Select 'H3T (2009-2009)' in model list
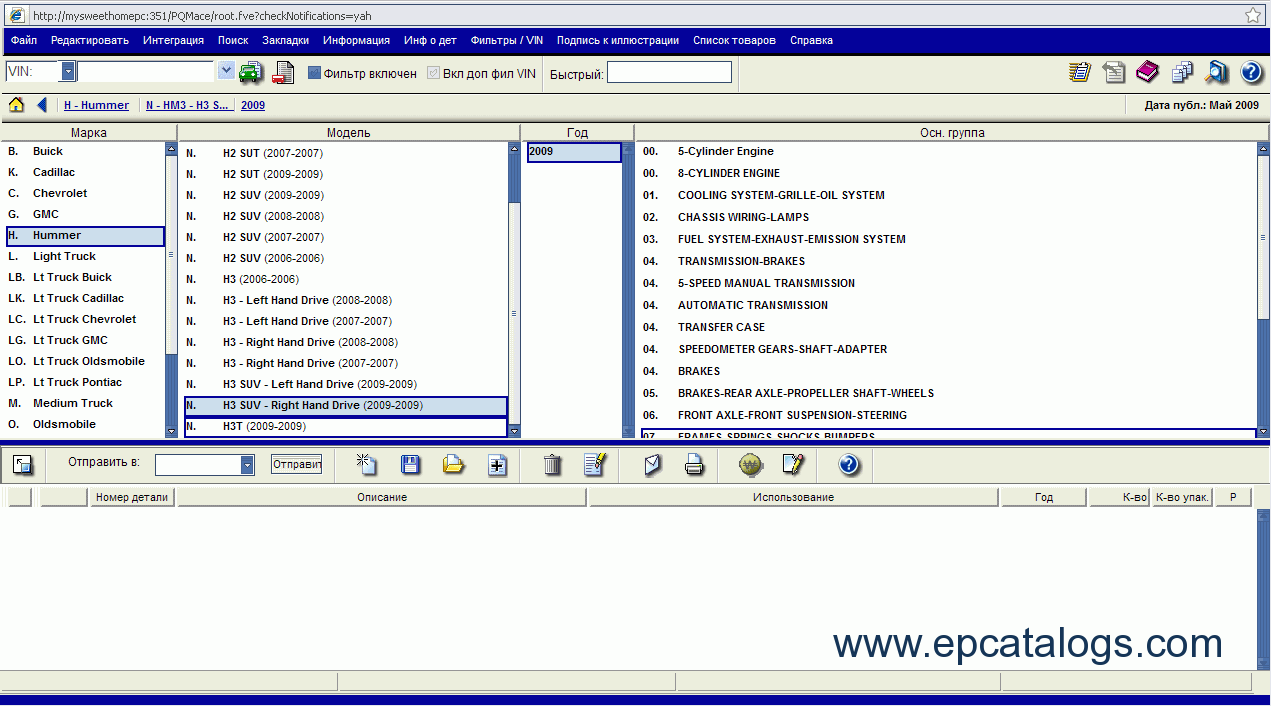Image resolution: width=1271 pixels, height=706 pixels. 264,427
